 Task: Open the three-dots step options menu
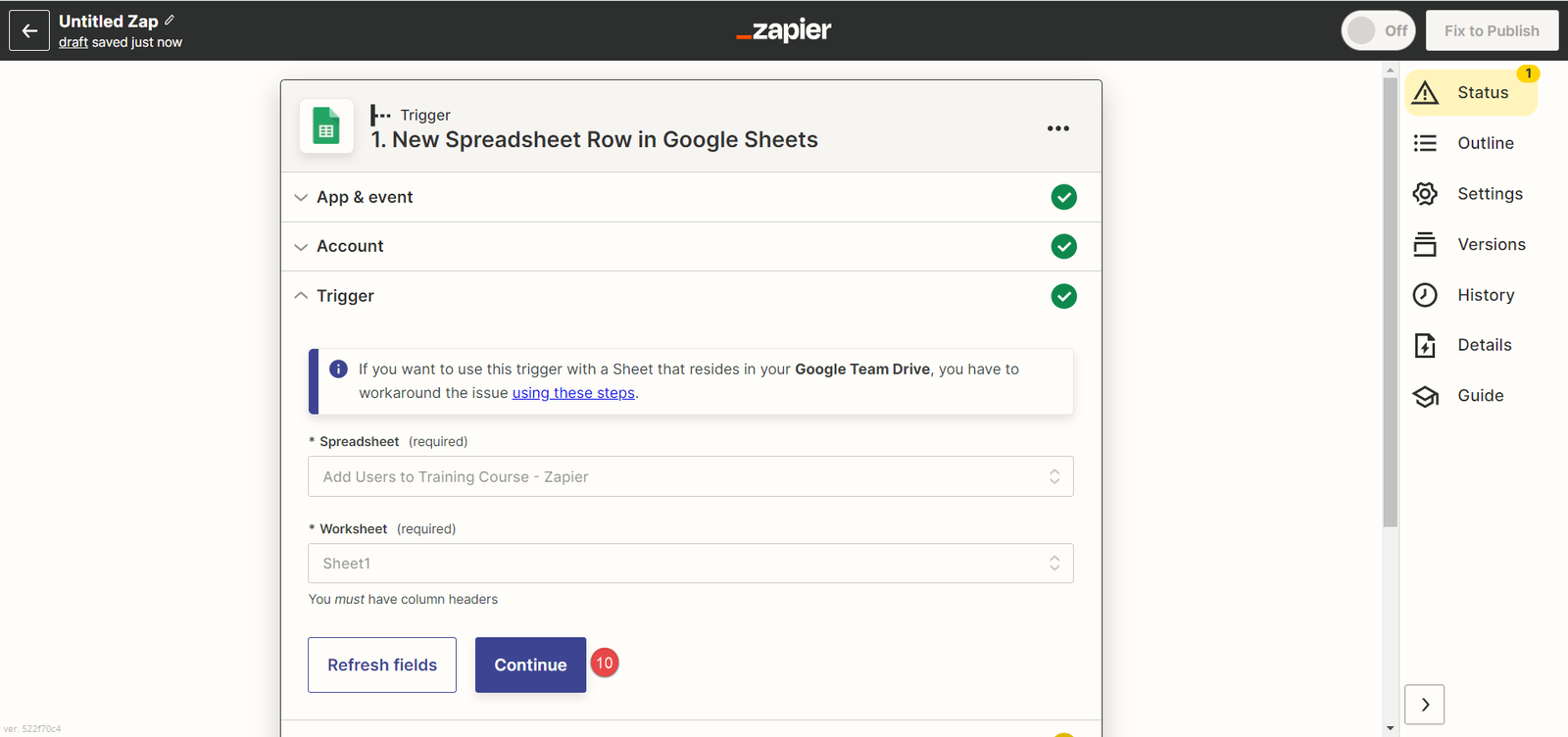pyautogui.click(x=1057, y=128)
